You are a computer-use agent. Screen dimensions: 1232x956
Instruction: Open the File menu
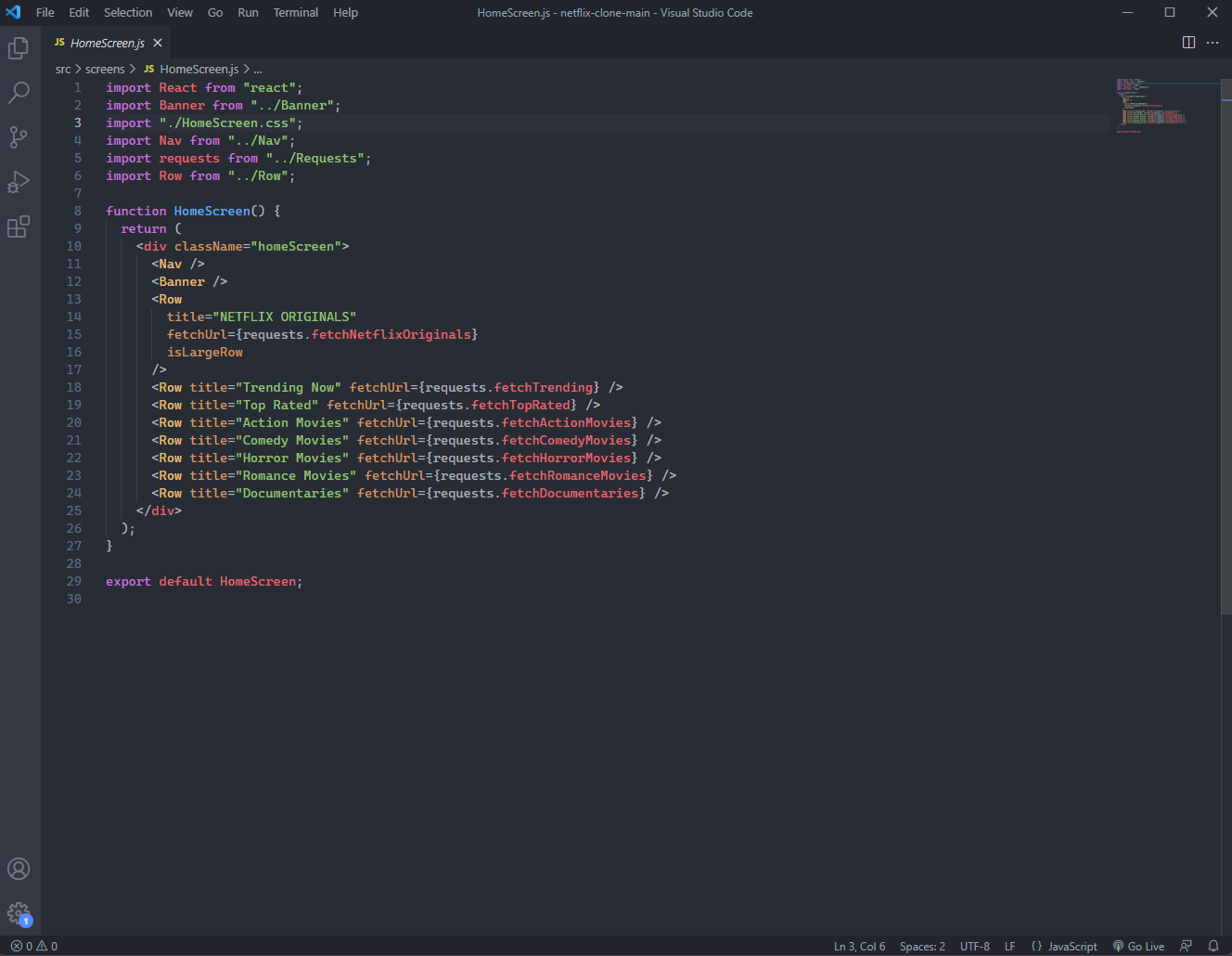click(x=45, y=12)
